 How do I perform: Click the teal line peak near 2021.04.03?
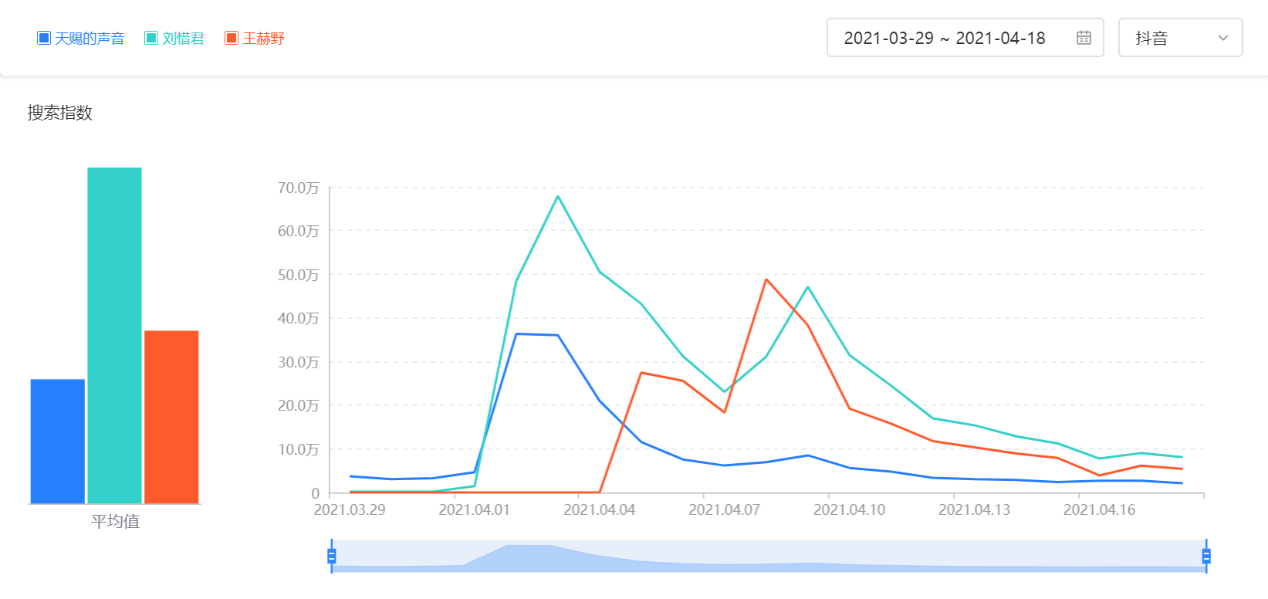coord(558,196)
